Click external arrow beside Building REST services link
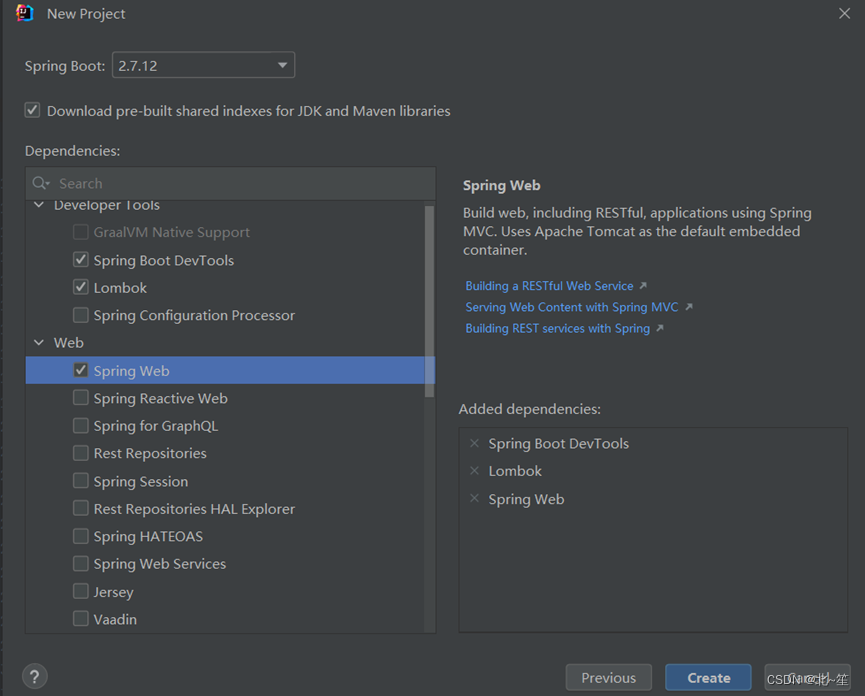Screen dimensions: 865x696 click(x=660, y=328)
